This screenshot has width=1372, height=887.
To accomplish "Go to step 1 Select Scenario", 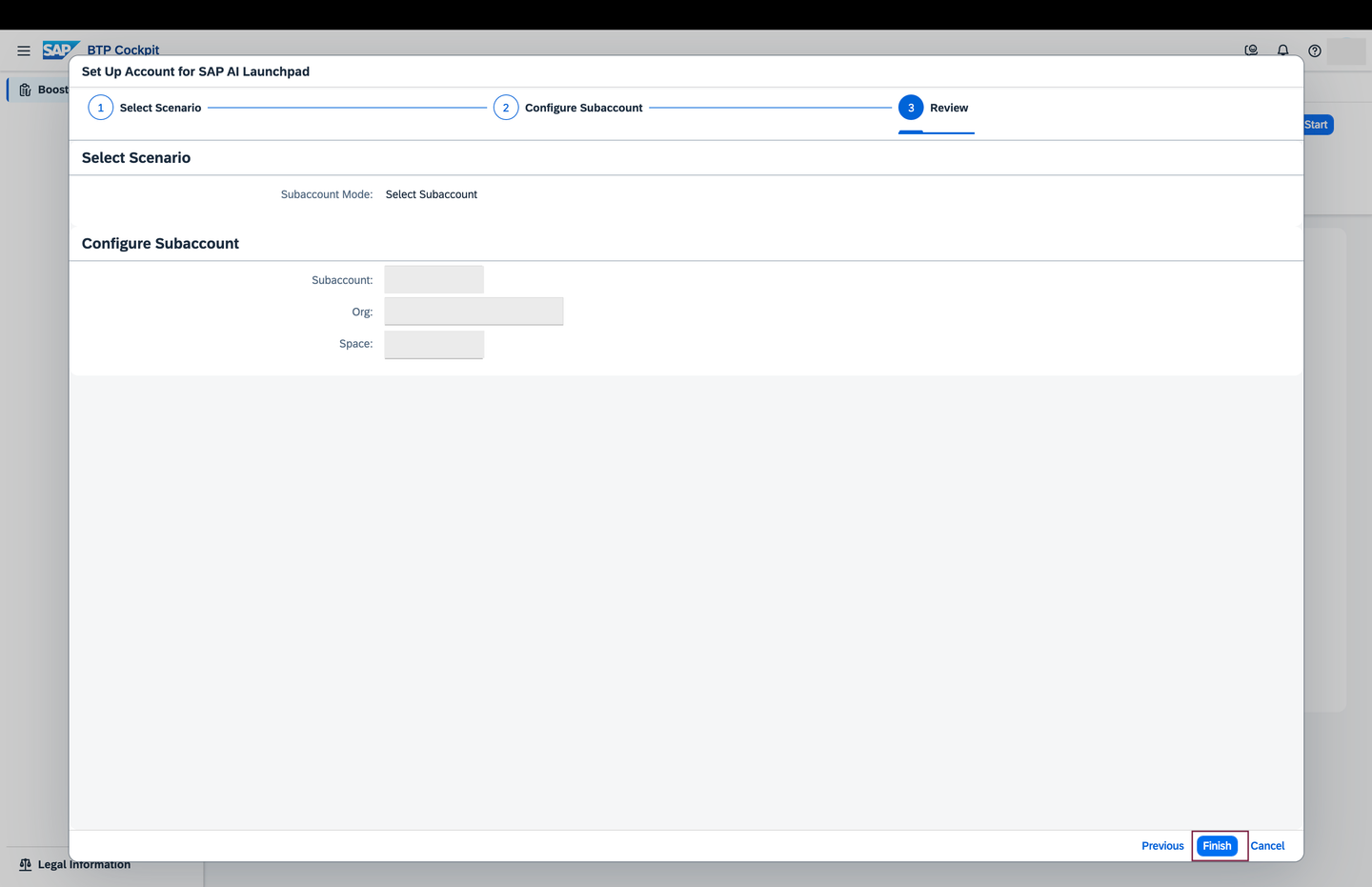I will coord(145,108).
